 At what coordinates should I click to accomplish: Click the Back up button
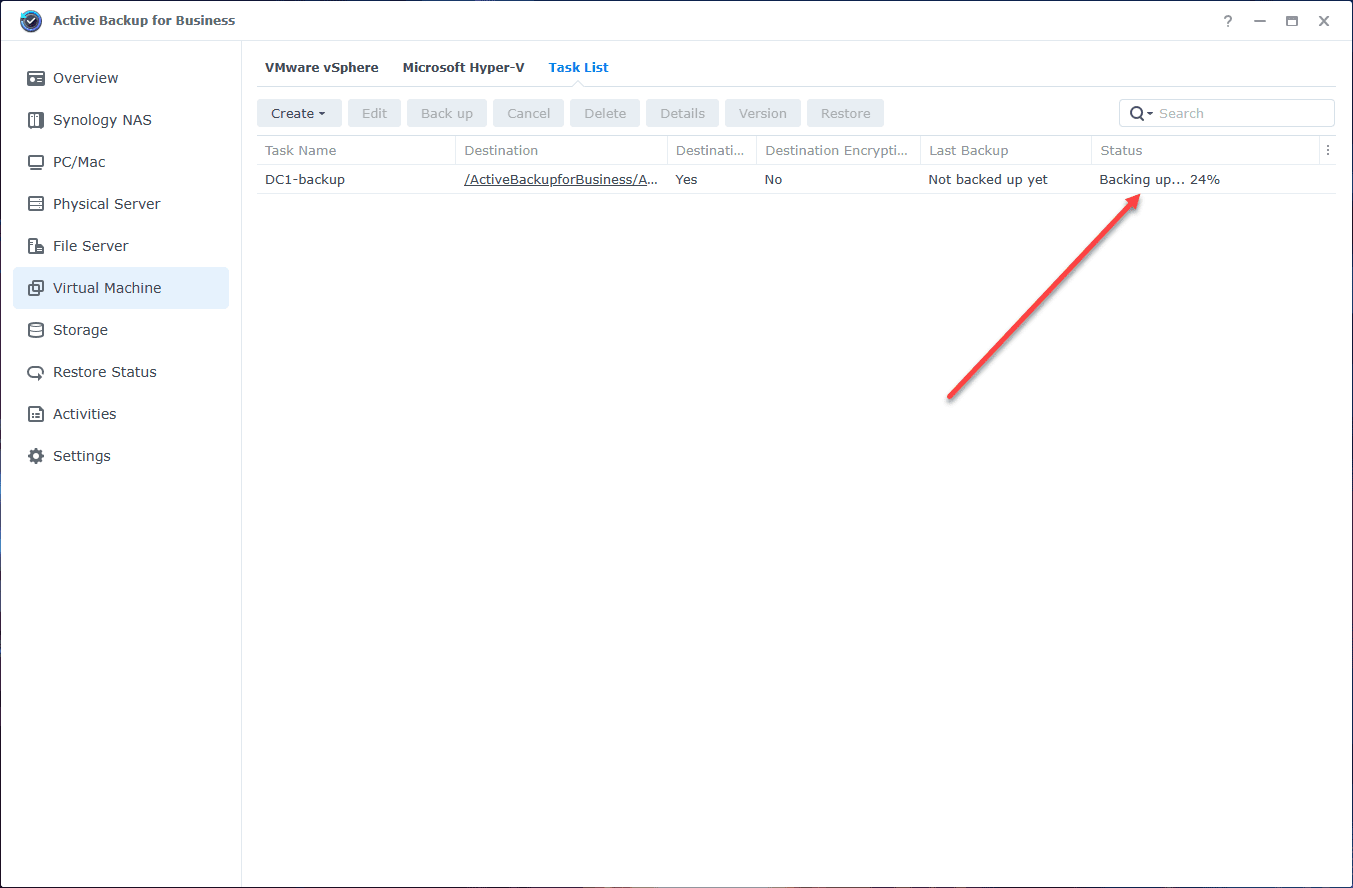click(x=447, y=113)
